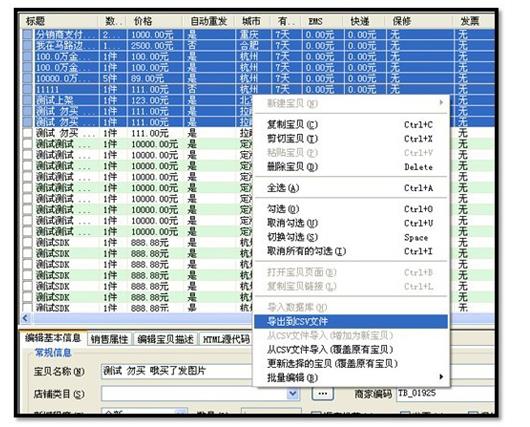This screenshot has width=530, height=427.
Task: Click the greyed 粘贴宝贝 (P) menu entry
Action: pyautogui.click(x=351, y=153)
